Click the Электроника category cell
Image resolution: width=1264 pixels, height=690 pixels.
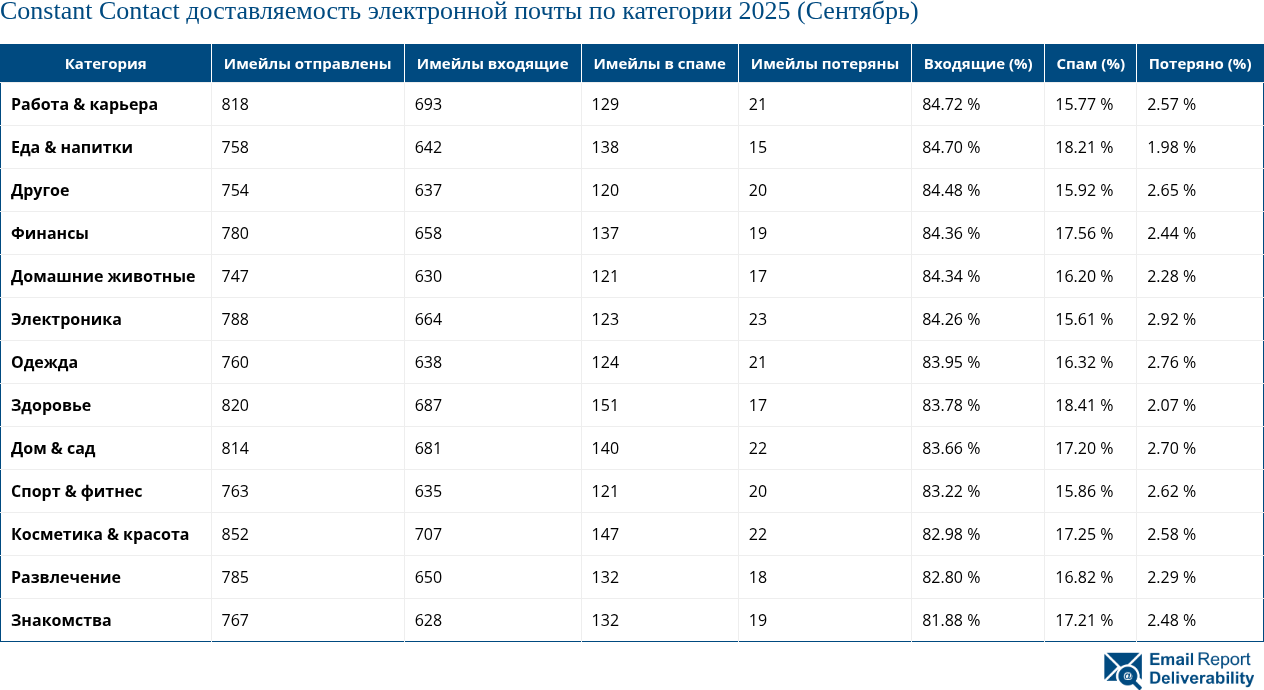66,319
